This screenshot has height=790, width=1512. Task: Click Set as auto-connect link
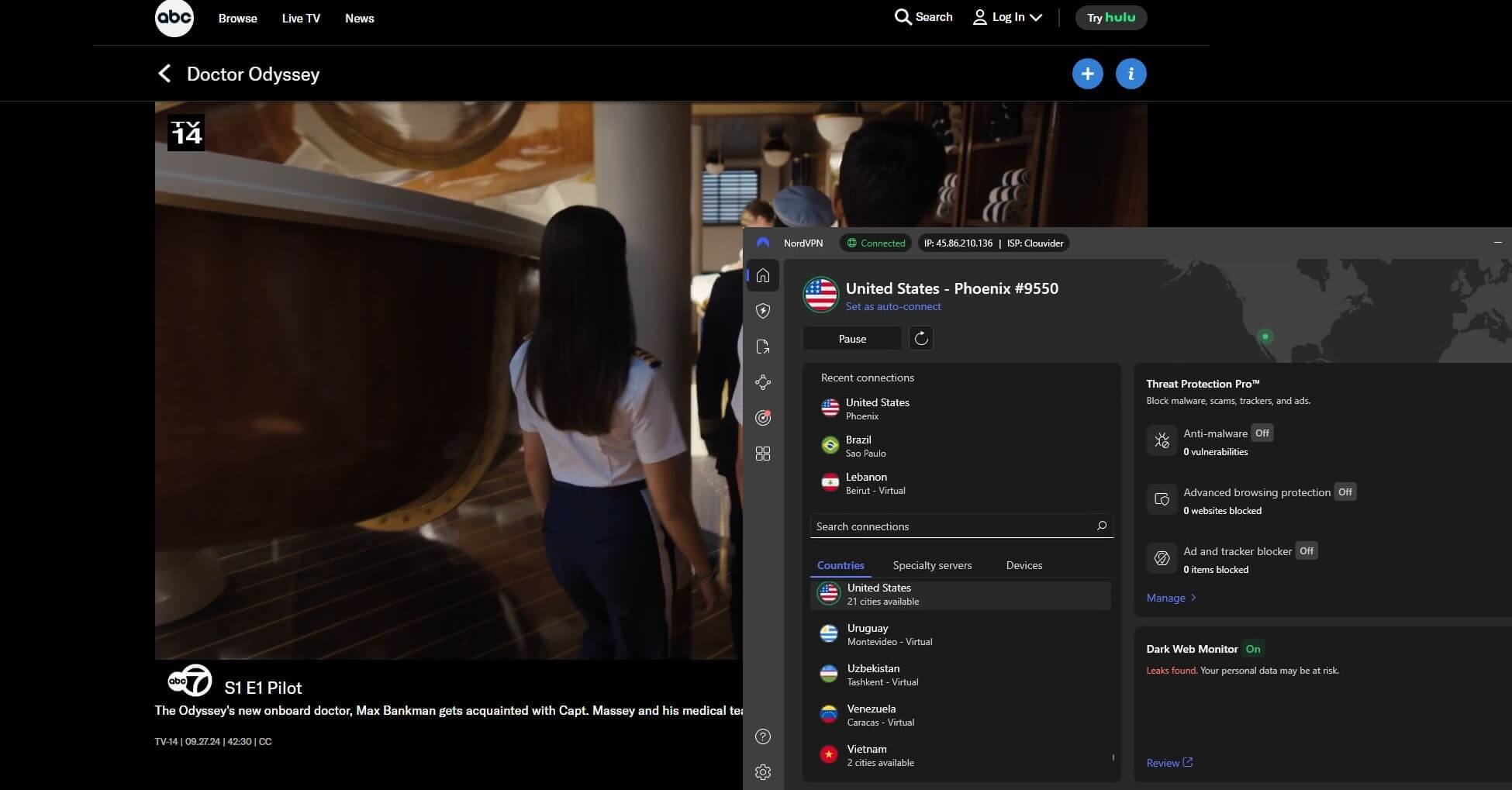click(x=893, y=306)
